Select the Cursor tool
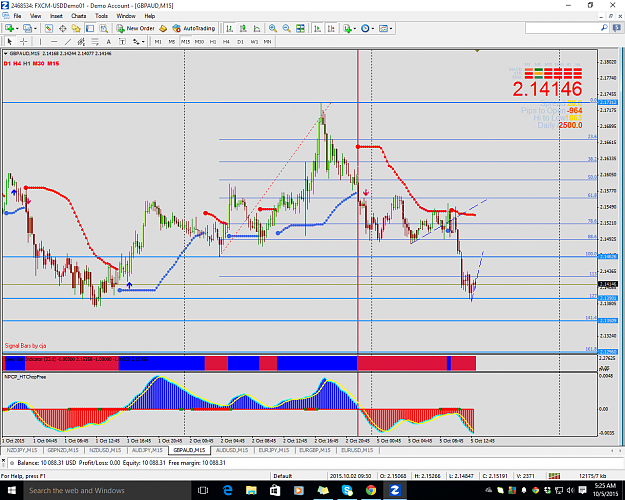This screenshot has height=500, width=625. point(10,41)
